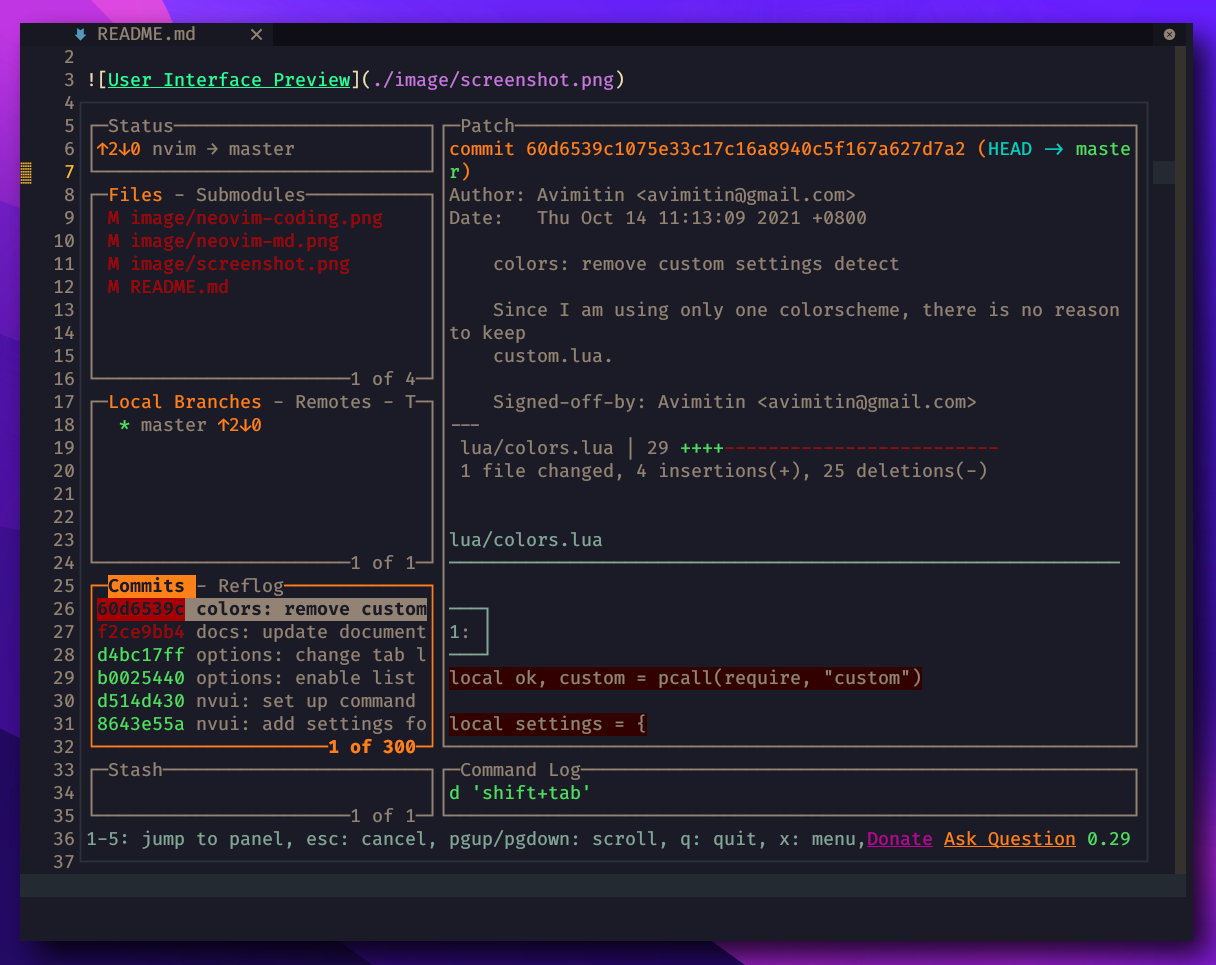Screen dimensions: 1216x965
Task: Click the yellow sign-column marker beside line 7
Action: click(27, 173)
